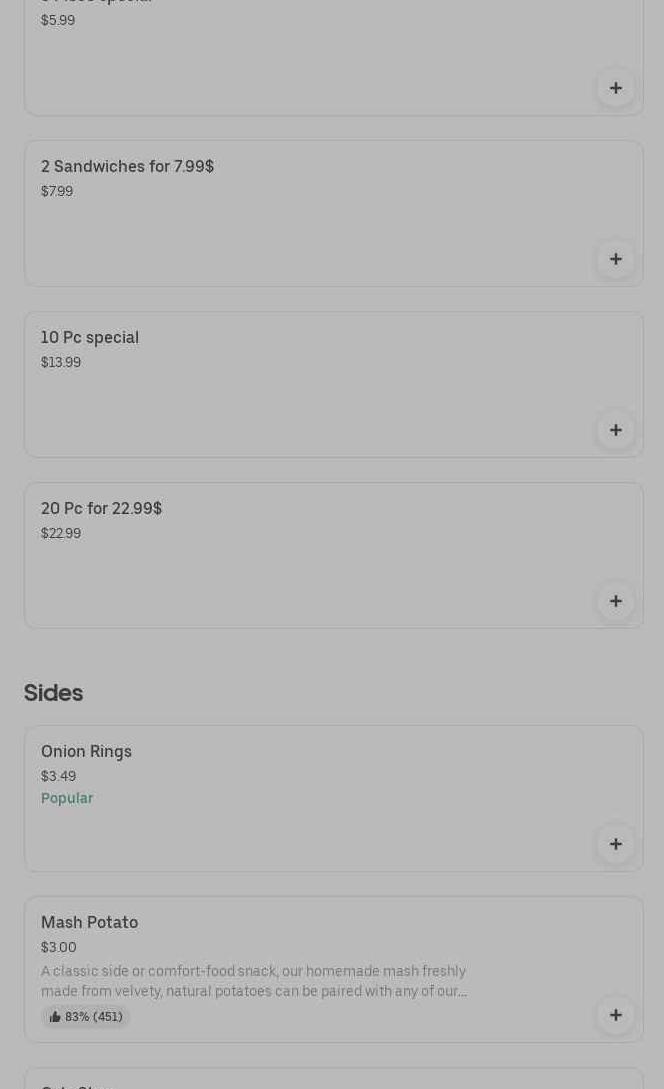
Task: Click the $22.99 price label
Action: click(61, 533)
